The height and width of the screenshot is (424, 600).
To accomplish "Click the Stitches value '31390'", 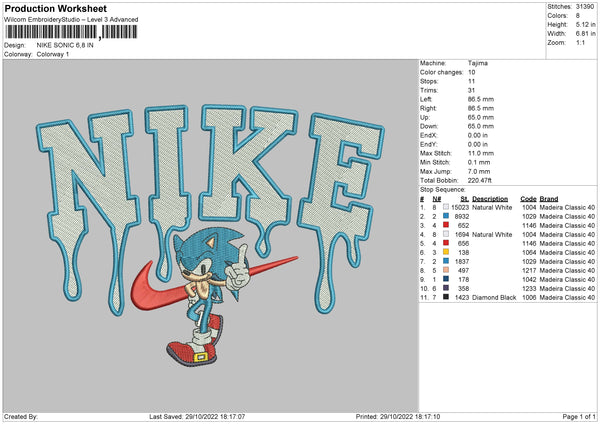I will [x=585, y=7].
